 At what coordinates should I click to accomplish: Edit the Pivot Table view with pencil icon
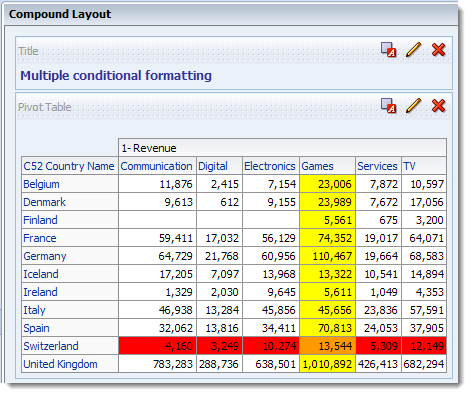413,106
